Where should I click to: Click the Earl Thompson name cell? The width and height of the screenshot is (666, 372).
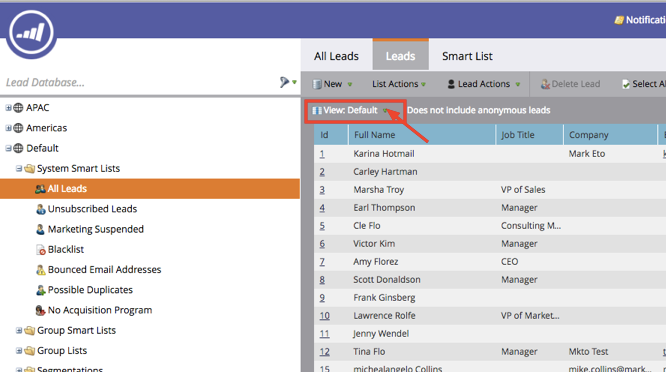pyautogui.click(x=384, y=208)
